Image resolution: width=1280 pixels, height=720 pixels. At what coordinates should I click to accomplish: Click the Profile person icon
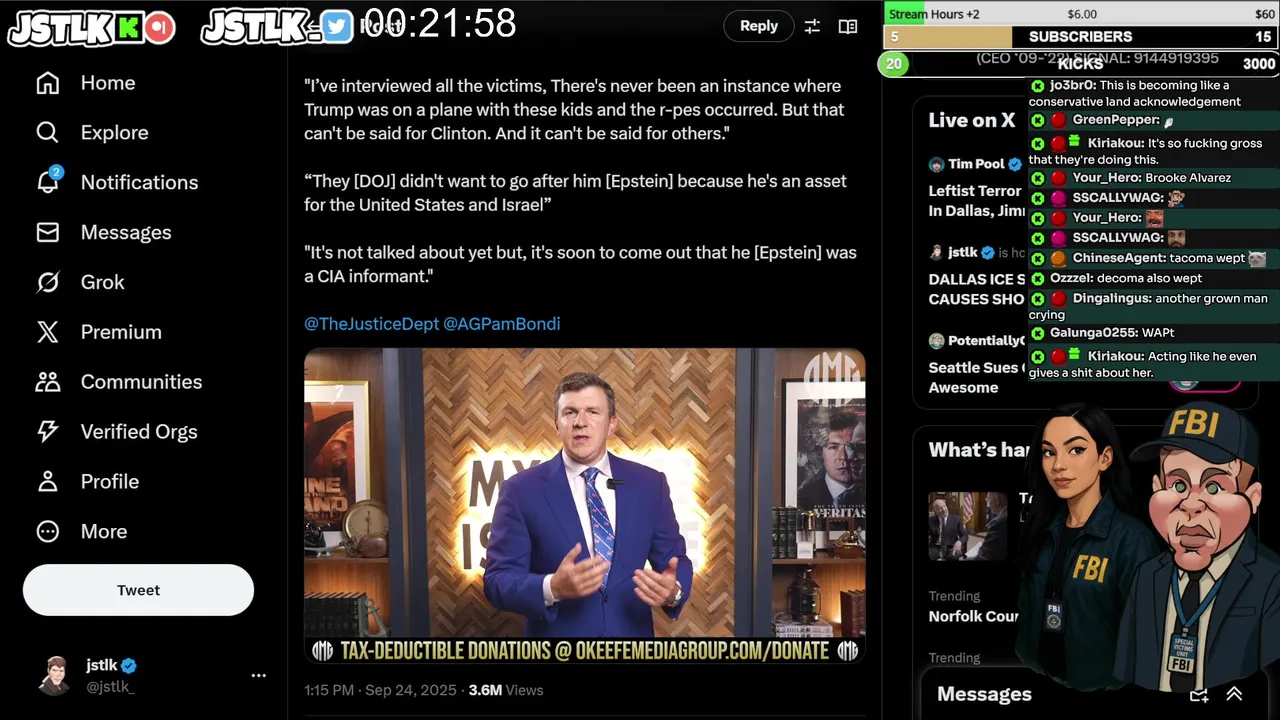(48, 482)
